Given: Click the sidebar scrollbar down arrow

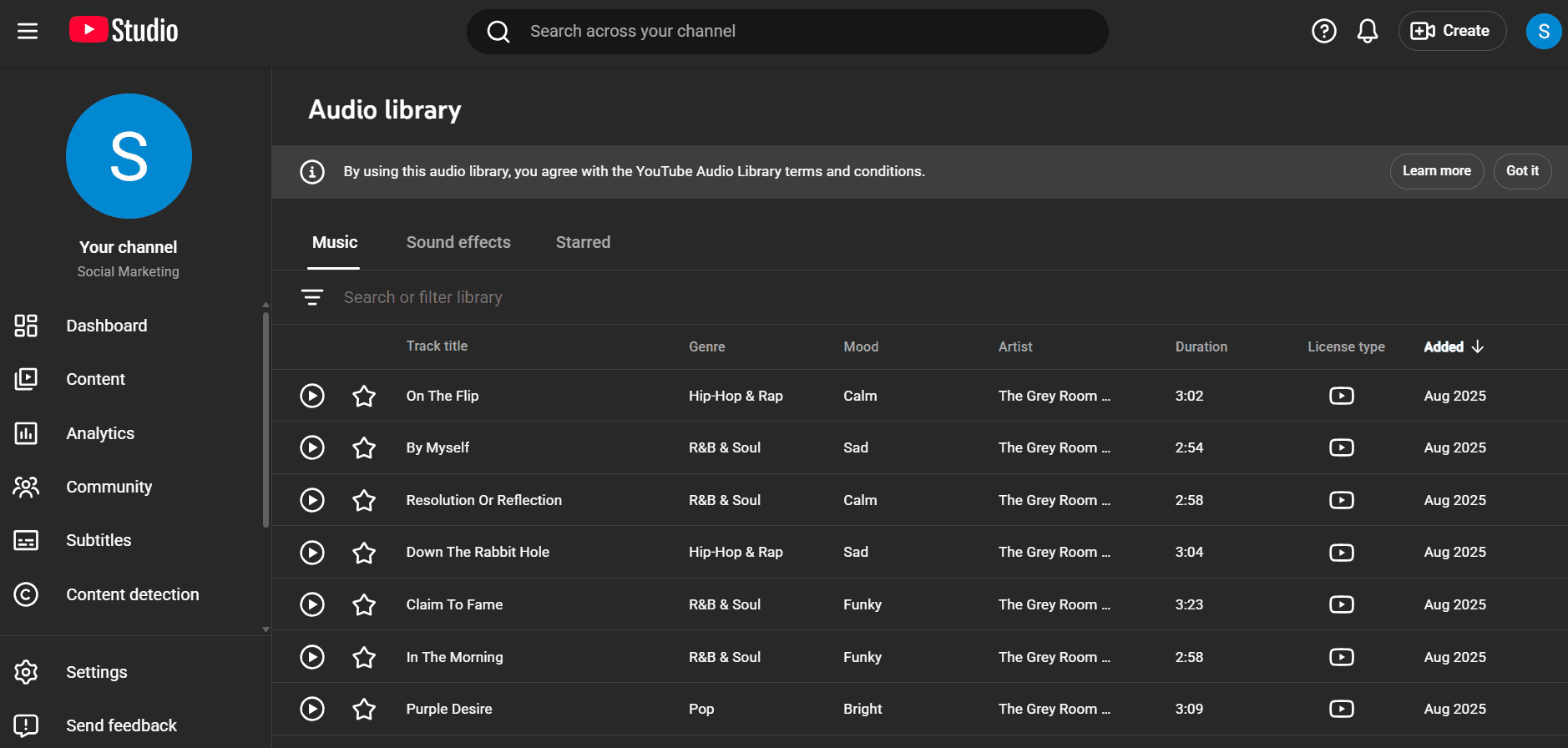Looking at the screenshot, I should point(266,629).
